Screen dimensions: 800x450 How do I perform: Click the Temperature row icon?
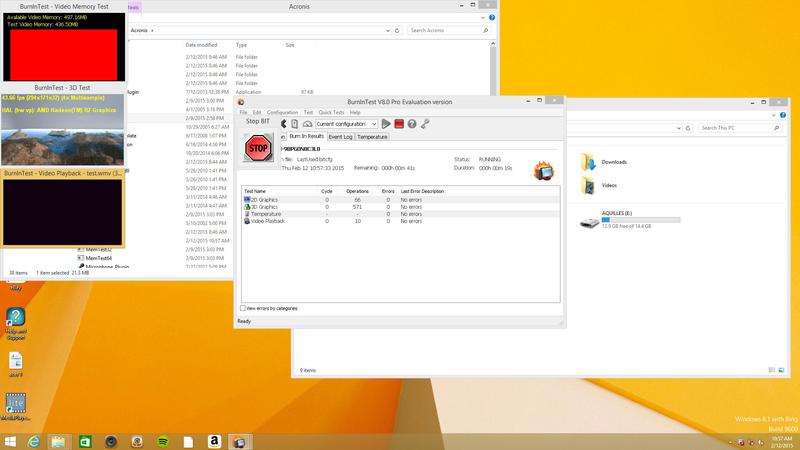pos(247,214)
